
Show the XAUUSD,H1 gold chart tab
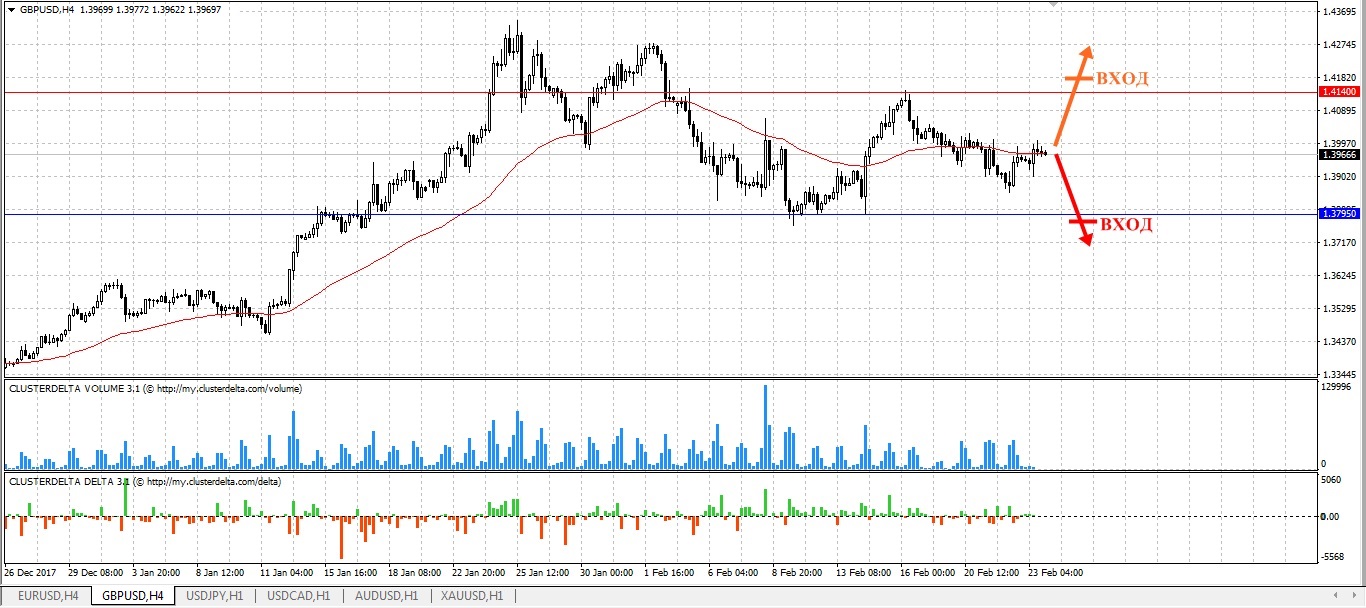tap(470, 596)
